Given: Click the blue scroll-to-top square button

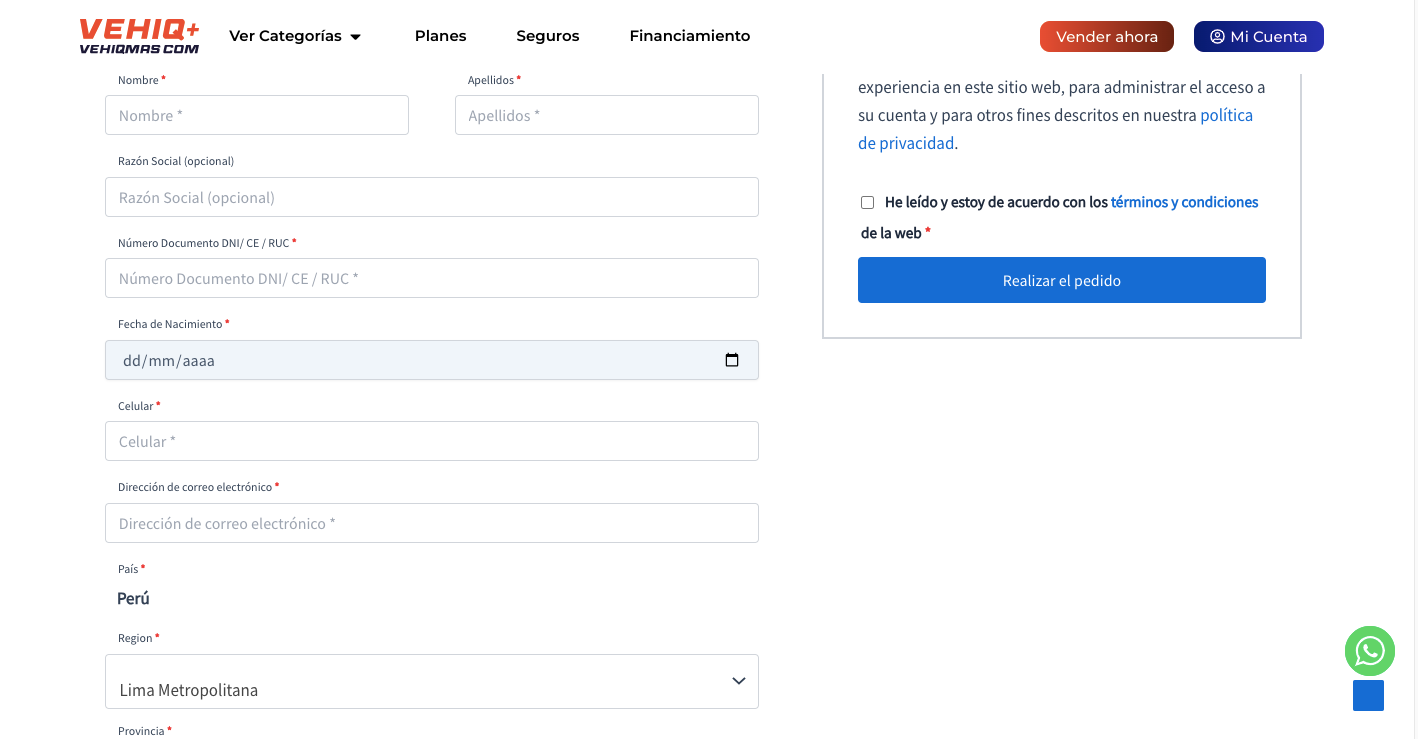Looking at the screenshot, I should coord(1368,695).
